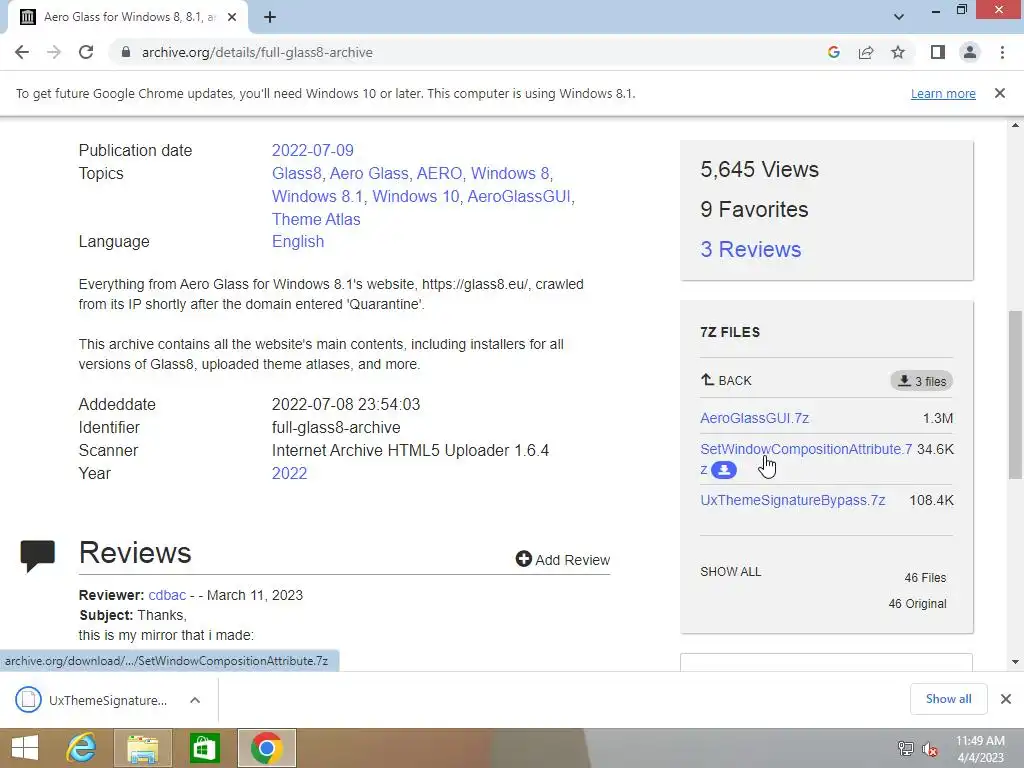Expand options for downloaded UxThemeSignature file
Viewport: 1024px width, 768px height.
coord(195,700)
